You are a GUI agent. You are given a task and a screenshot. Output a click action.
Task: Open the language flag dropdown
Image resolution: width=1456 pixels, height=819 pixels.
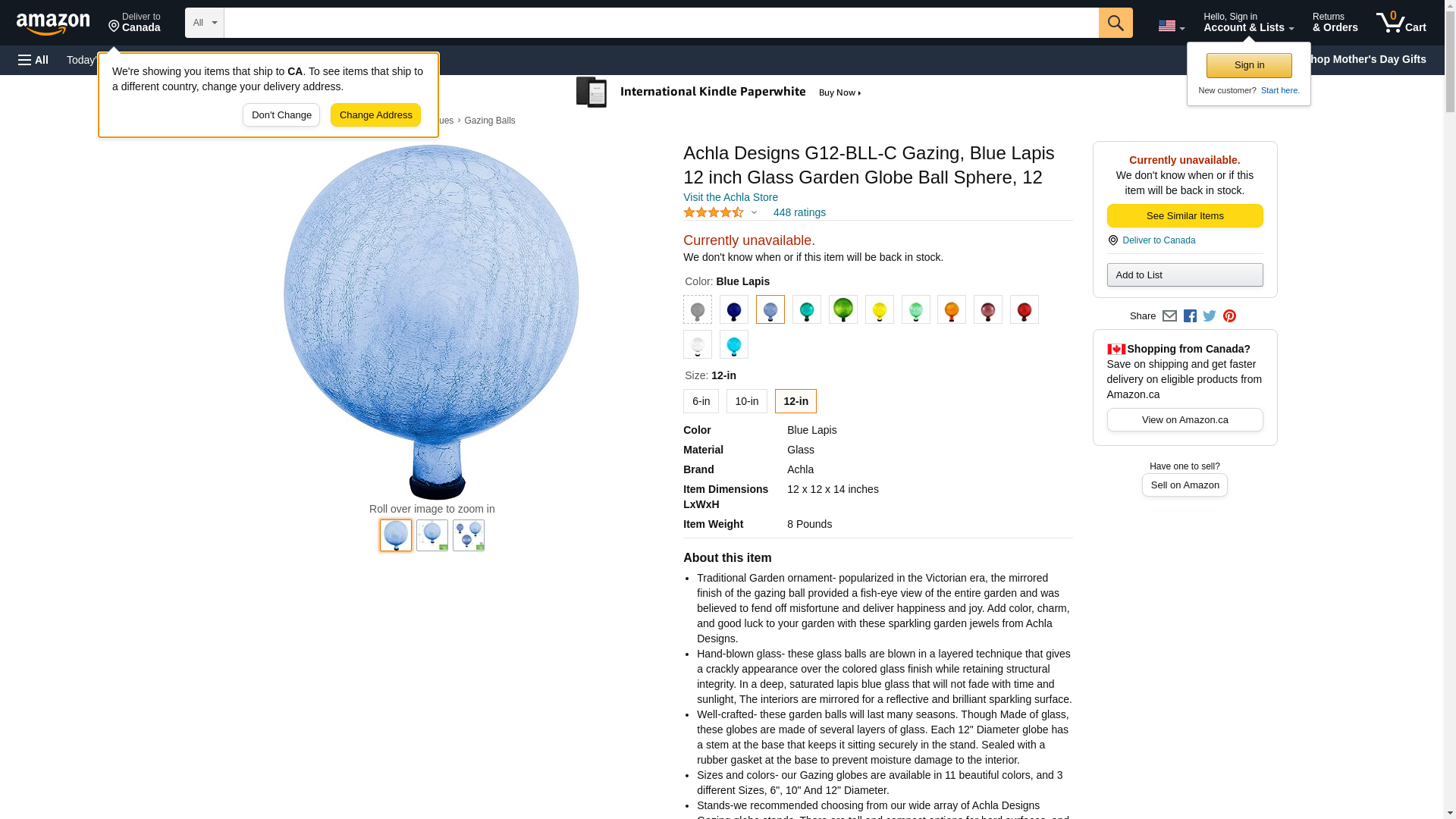coord(1172,27)
